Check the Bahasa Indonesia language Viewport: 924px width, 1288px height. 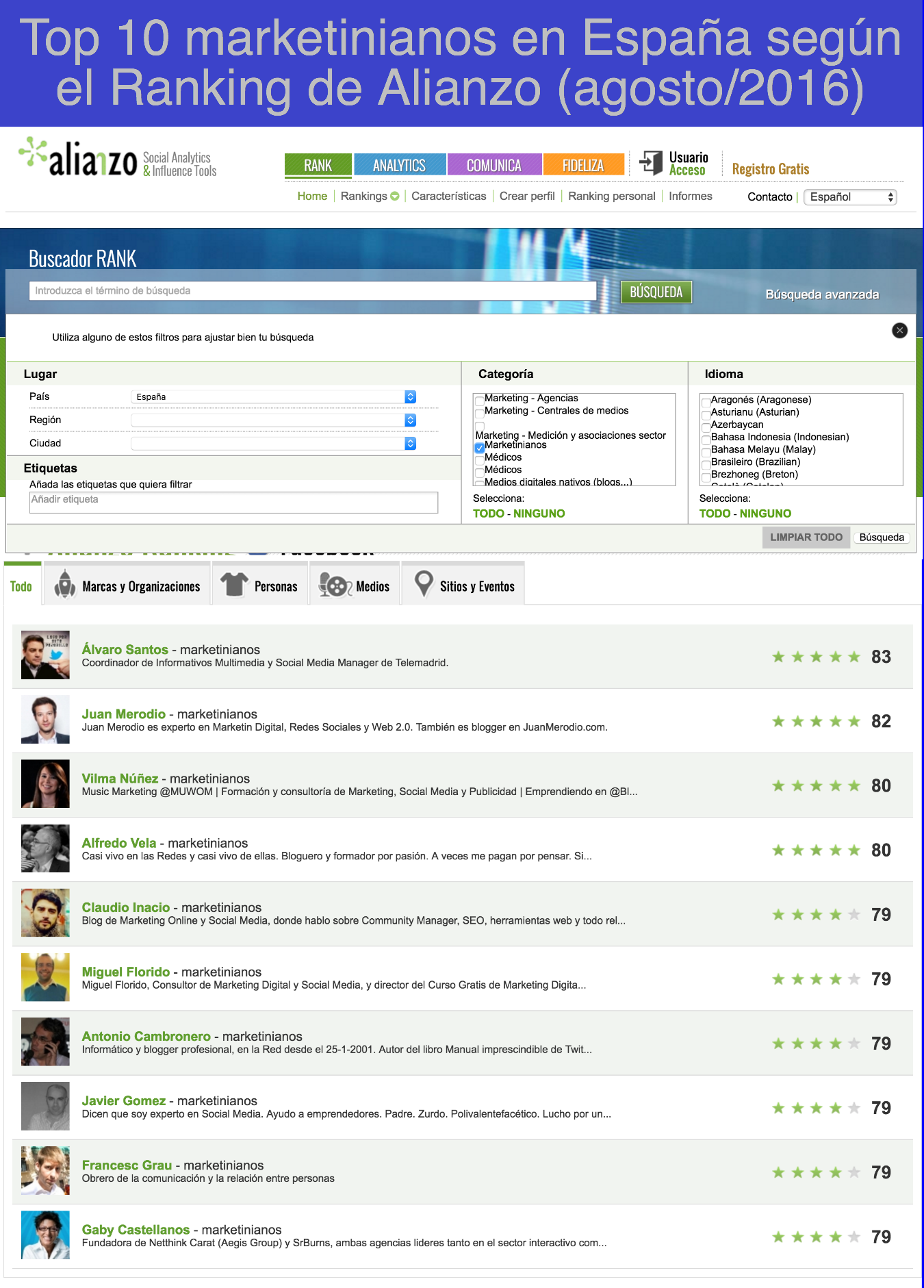(x=706, y=439)
